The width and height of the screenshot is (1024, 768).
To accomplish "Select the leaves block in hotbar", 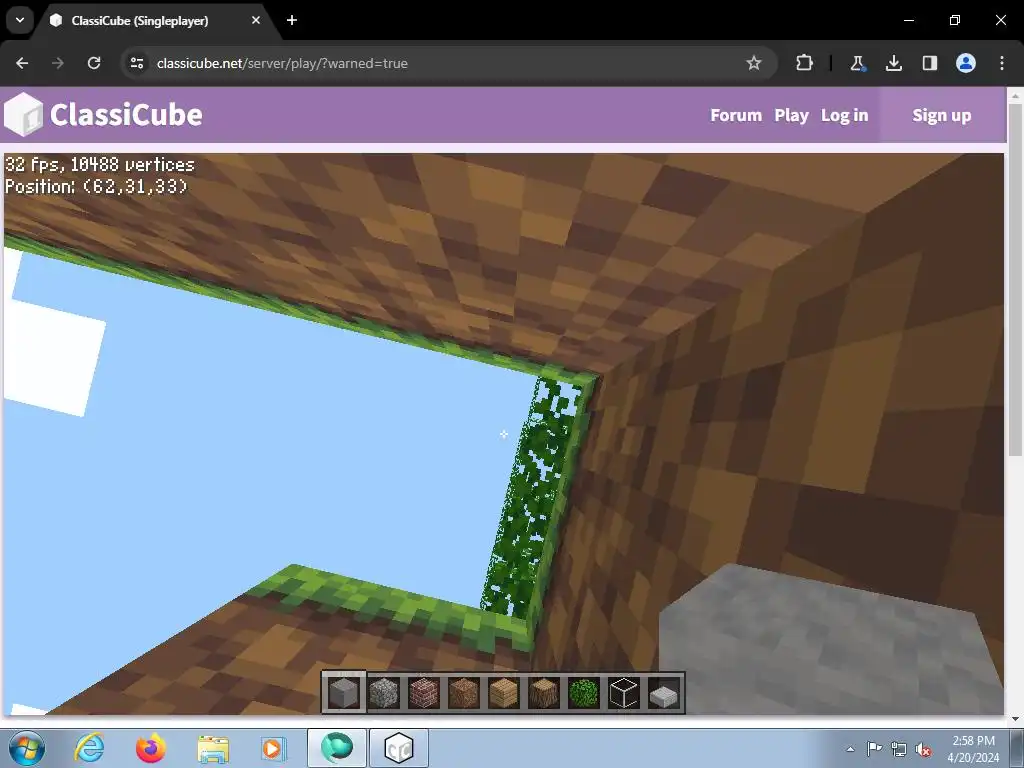I will [583, 692].
